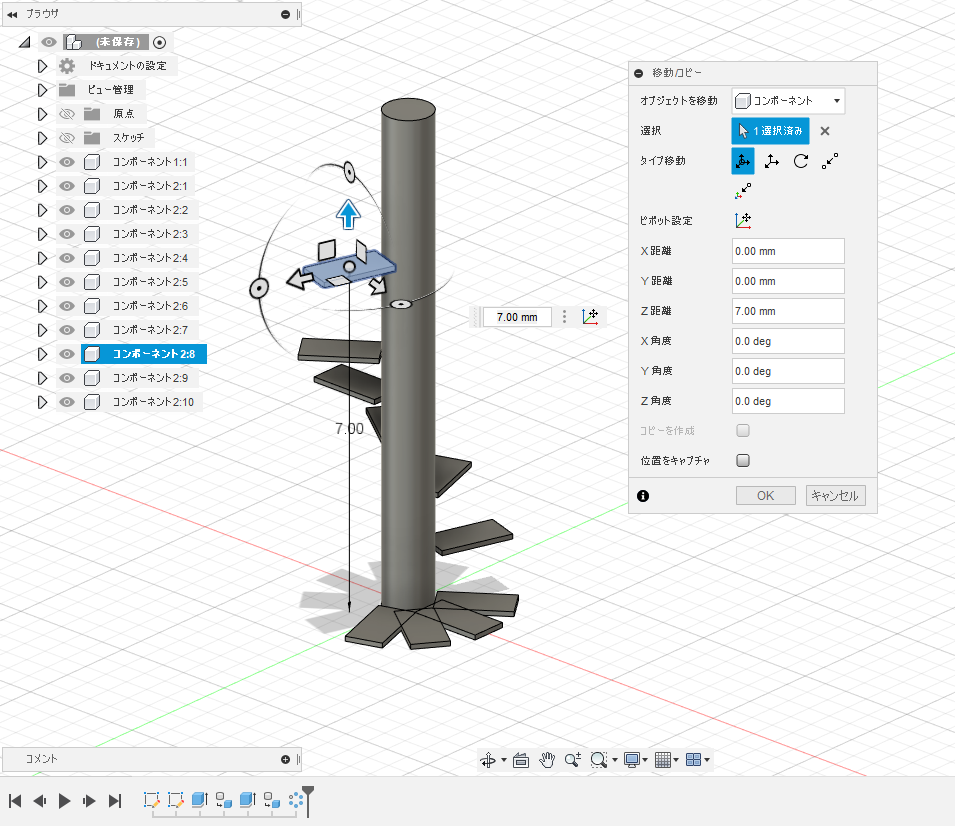Click the Browser panel double-arrow icon
This screenshot has height=826, width=955.
click(x=12, y=14)
